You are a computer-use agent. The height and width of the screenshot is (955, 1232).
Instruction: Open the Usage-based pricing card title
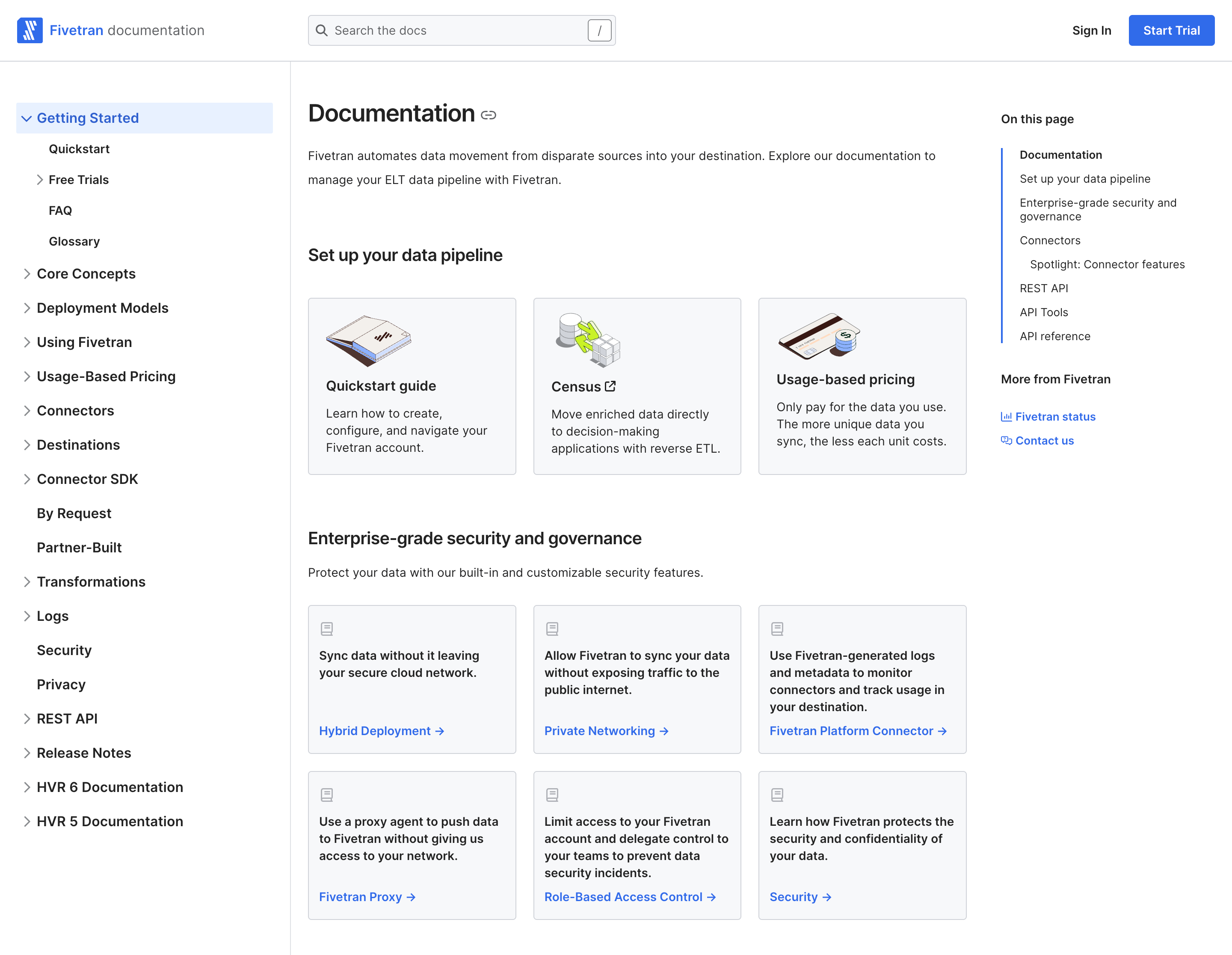coord(845,380)
